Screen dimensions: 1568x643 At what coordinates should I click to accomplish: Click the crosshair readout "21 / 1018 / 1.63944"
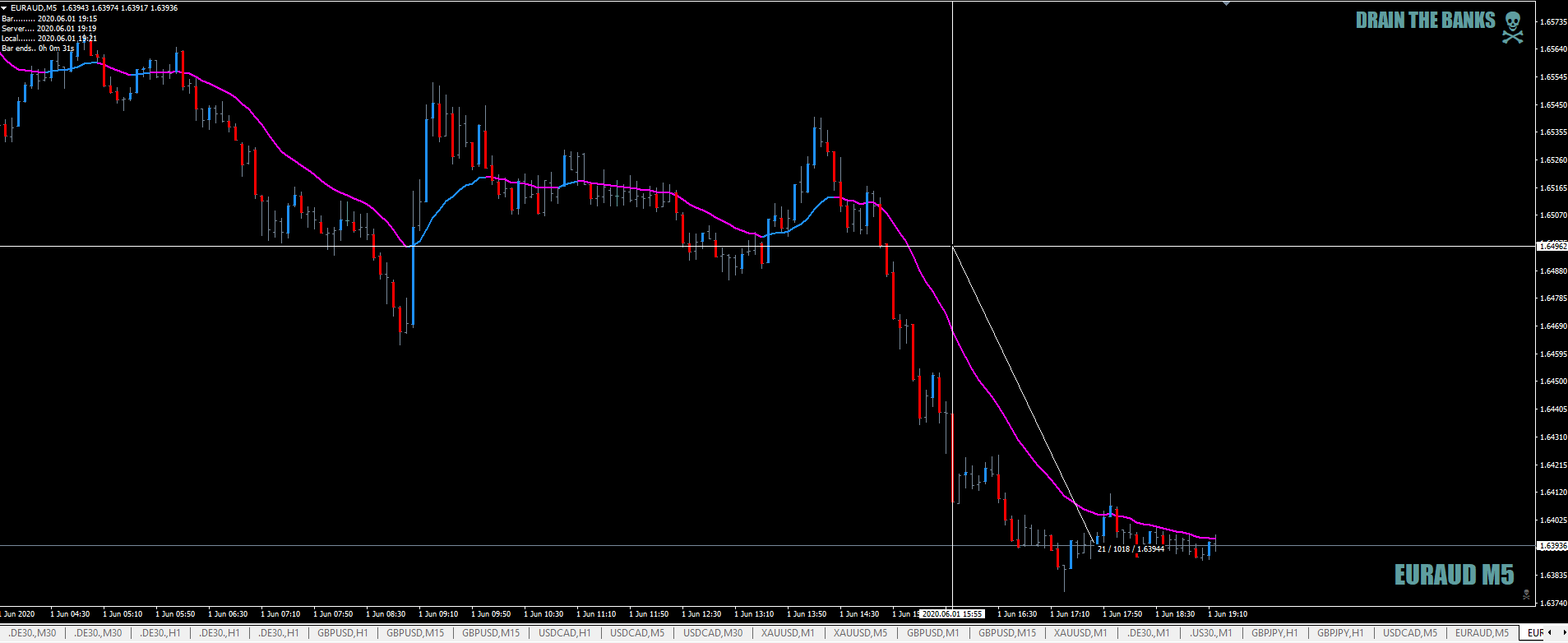(1131, 549)
